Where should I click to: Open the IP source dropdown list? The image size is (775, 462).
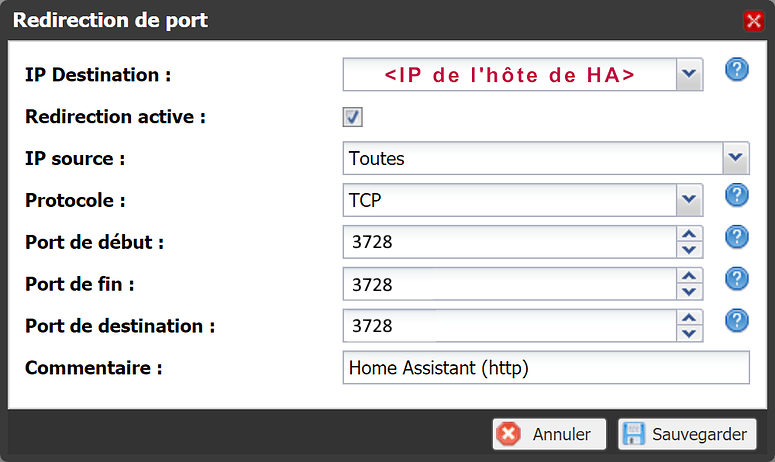[736, 158]
